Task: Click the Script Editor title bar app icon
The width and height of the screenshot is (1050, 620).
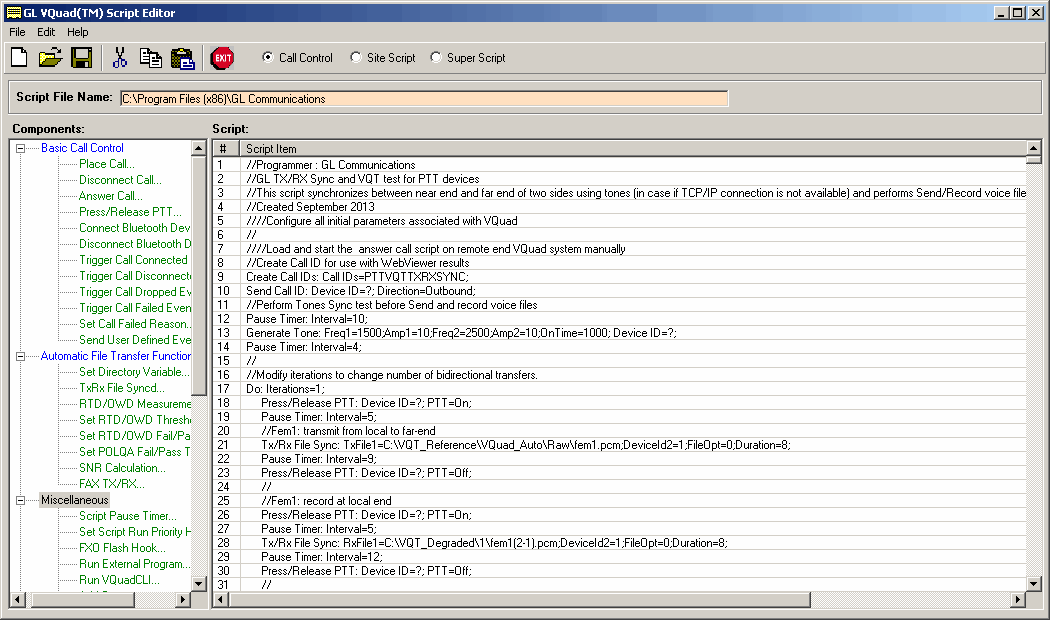Action: tap(13, 13)
